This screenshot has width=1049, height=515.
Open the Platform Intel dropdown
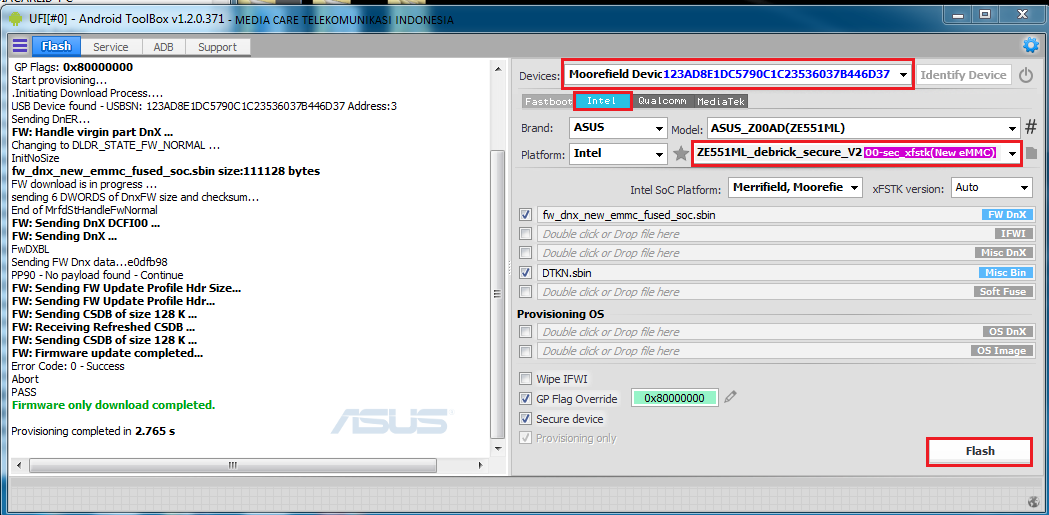(x=617, y=153)
